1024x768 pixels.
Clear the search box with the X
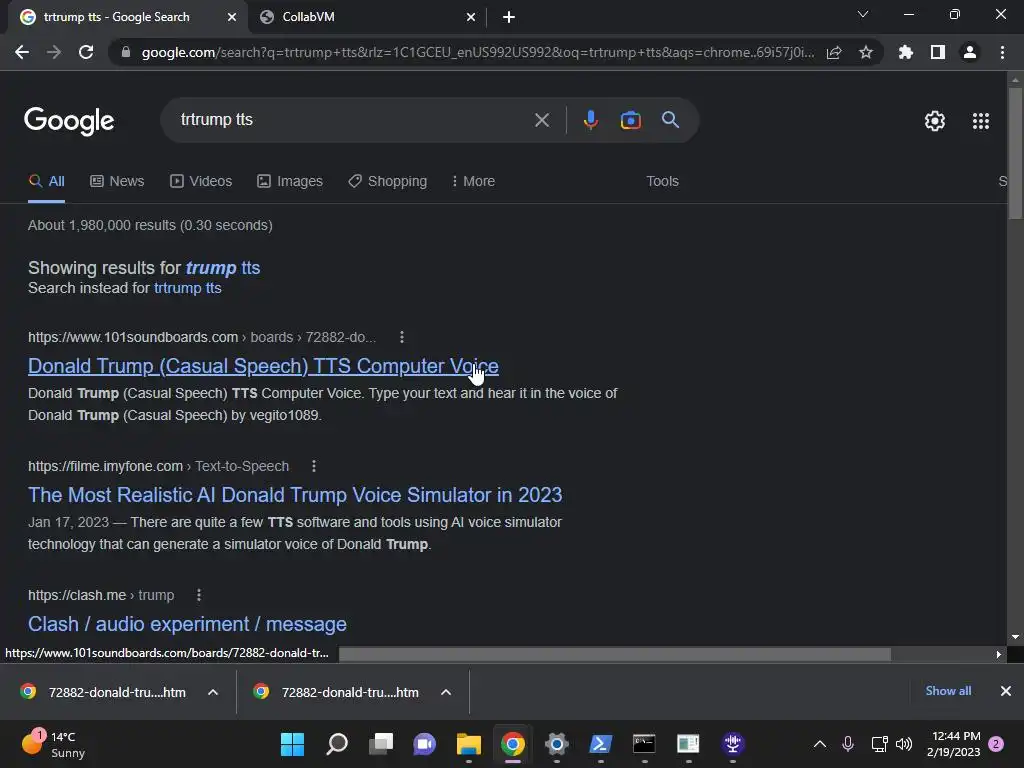pos(541,120)
